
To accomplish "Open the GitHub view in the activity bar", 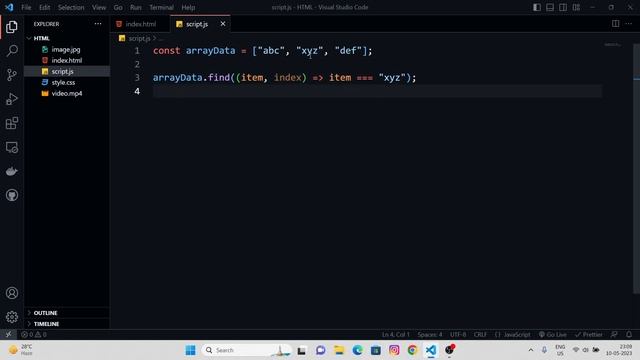I will coord(12,195).
